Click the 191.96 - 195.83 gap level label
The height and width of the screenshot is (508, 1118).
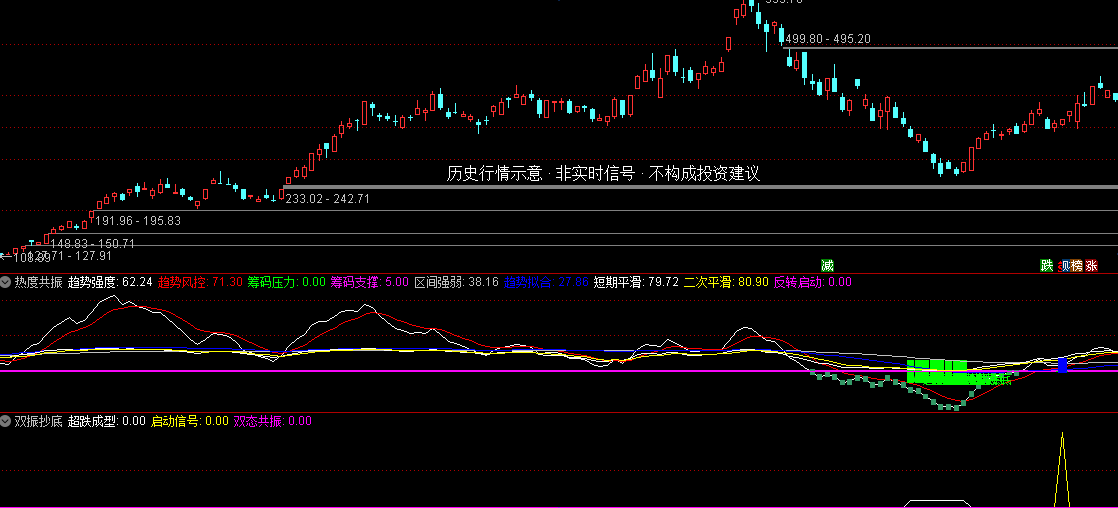pyautogui.click(x=138, y=221)
